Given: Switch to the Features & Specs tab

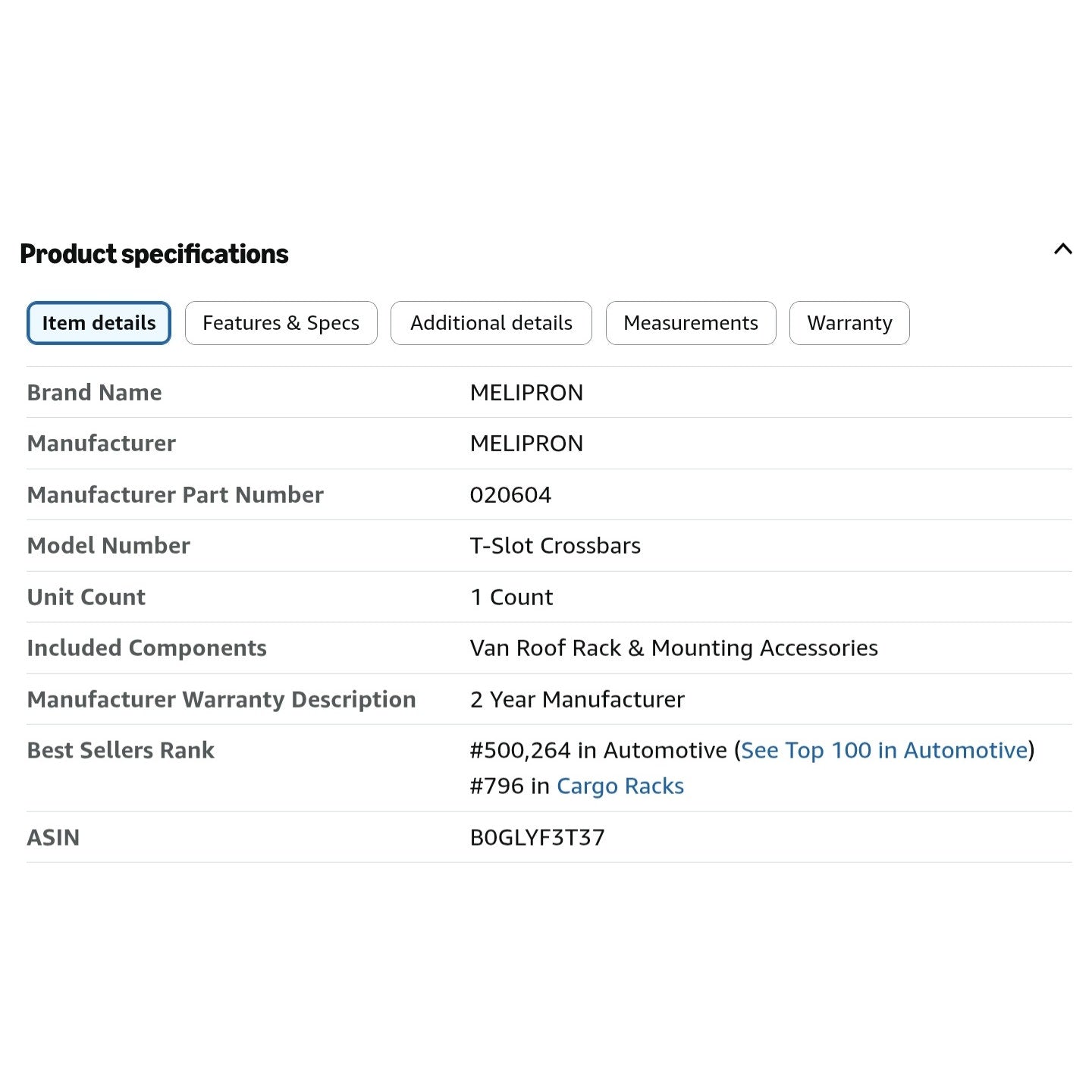Looking at the screenshot, I should (281, 323).
